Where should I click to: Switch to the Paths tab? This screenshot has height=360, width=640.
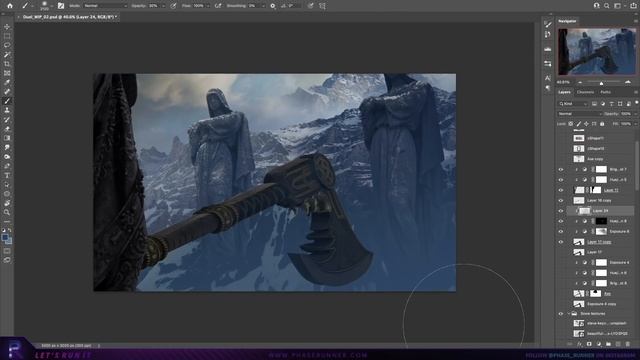(606, 92)
